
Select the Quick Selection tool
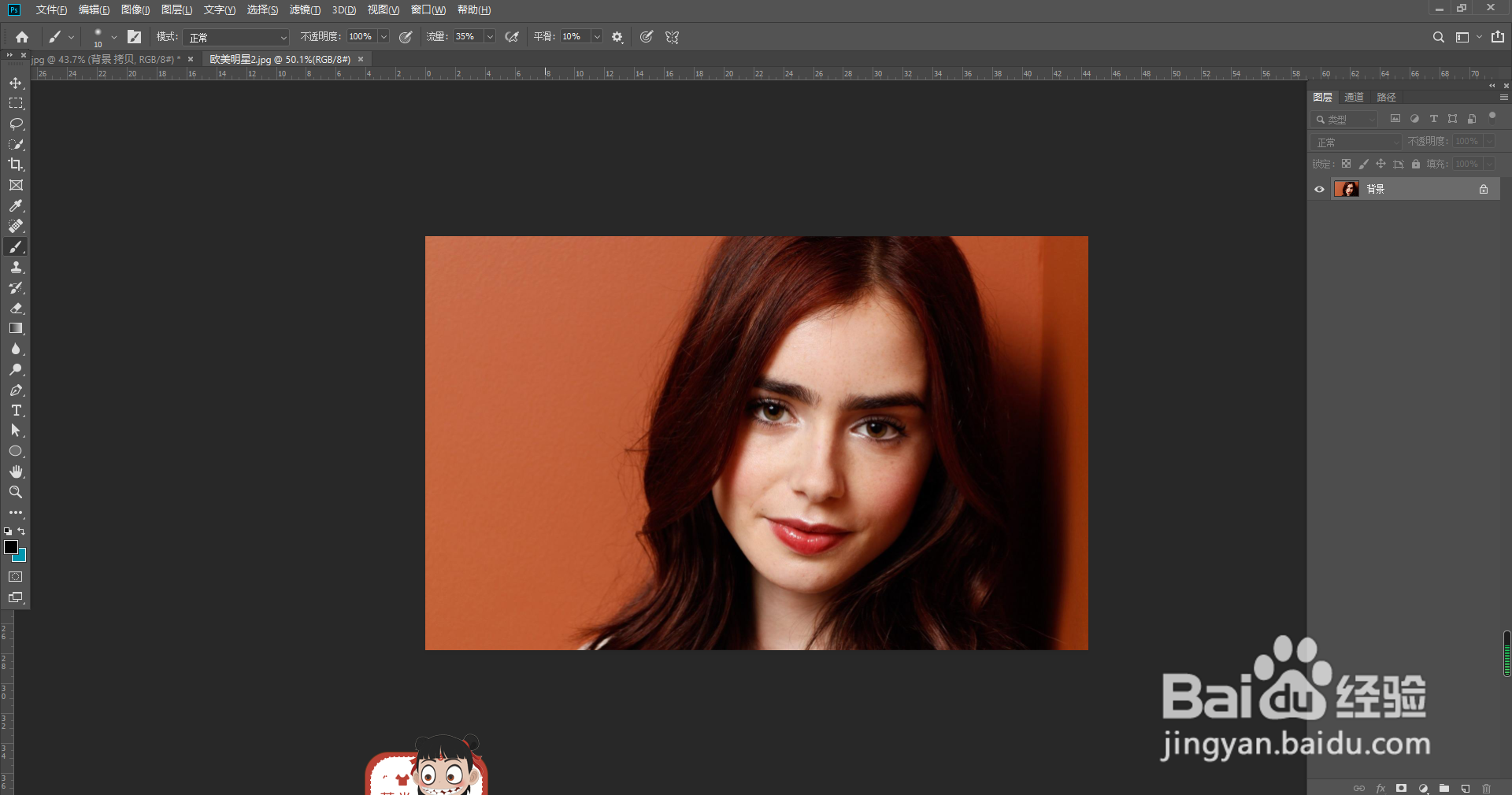(16, 144)
